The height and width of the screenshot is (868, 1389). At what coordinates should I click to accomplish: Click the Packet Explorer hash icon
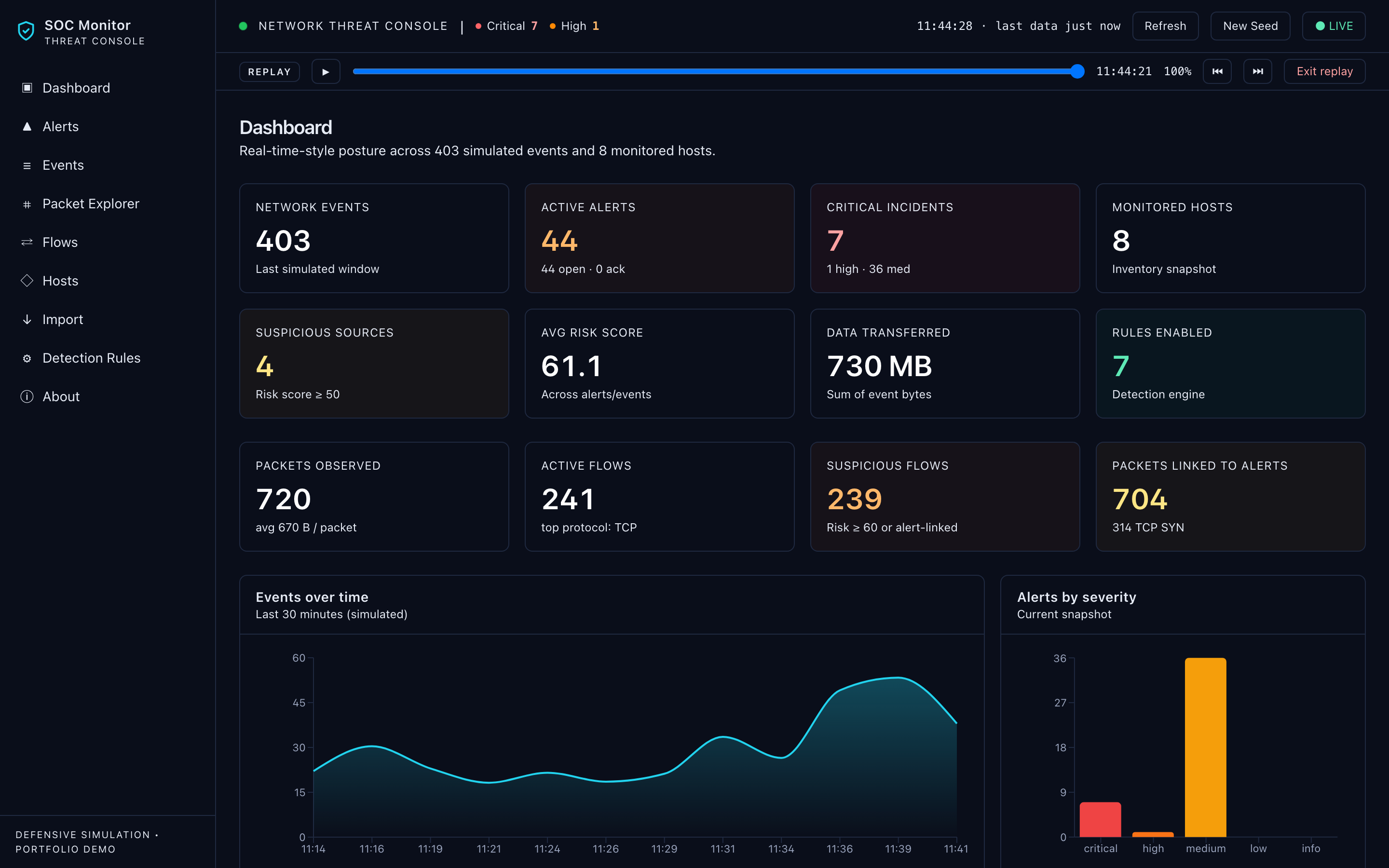click(x=27, y=204)
